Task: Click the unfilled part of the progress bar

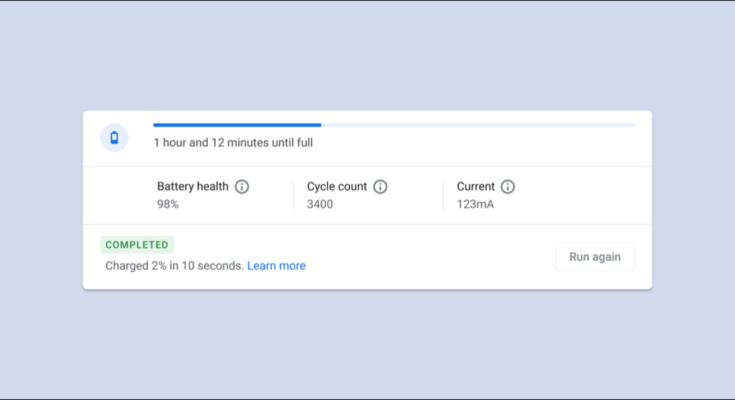Action: 478,125
